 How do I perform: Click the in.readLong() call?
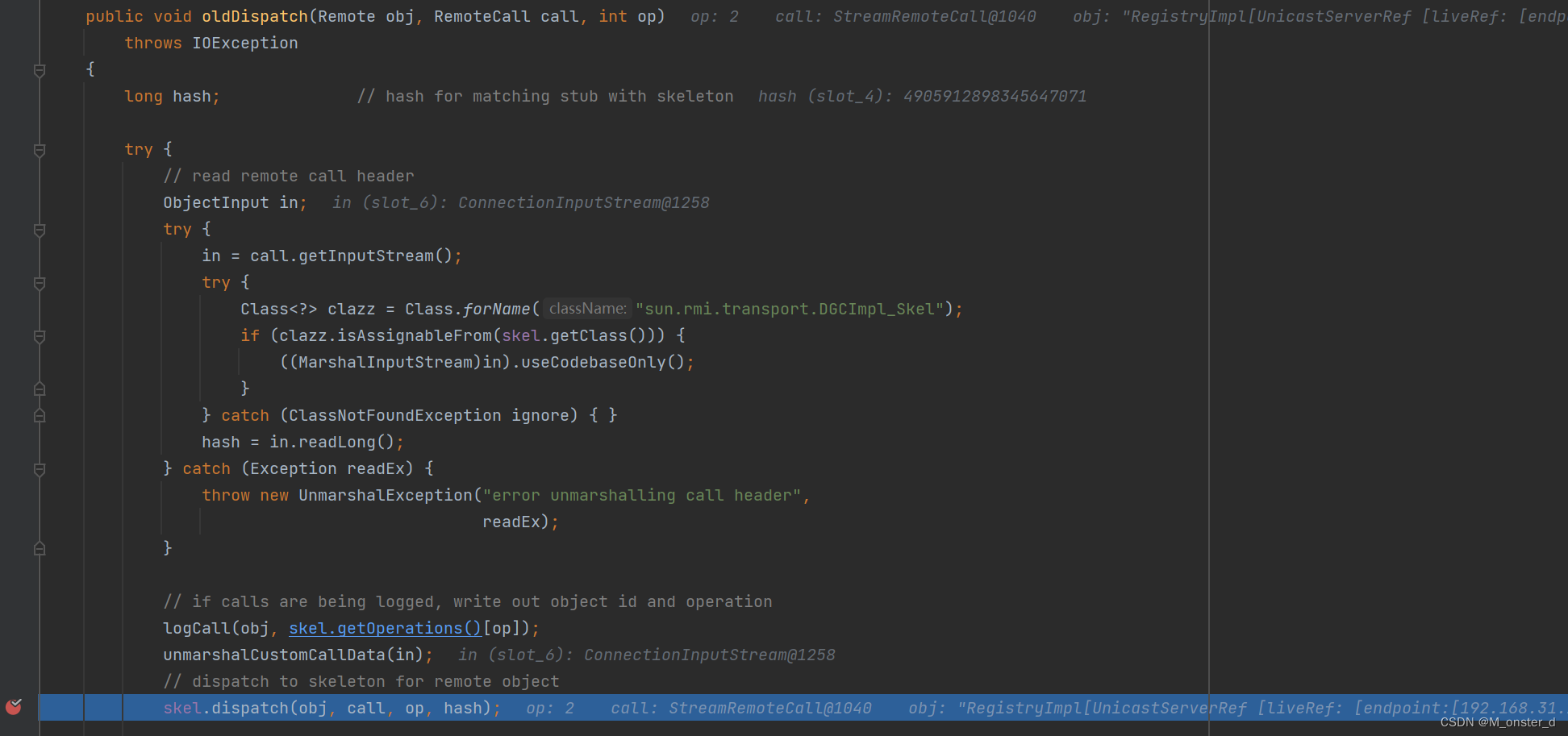[x=332, y=442]
